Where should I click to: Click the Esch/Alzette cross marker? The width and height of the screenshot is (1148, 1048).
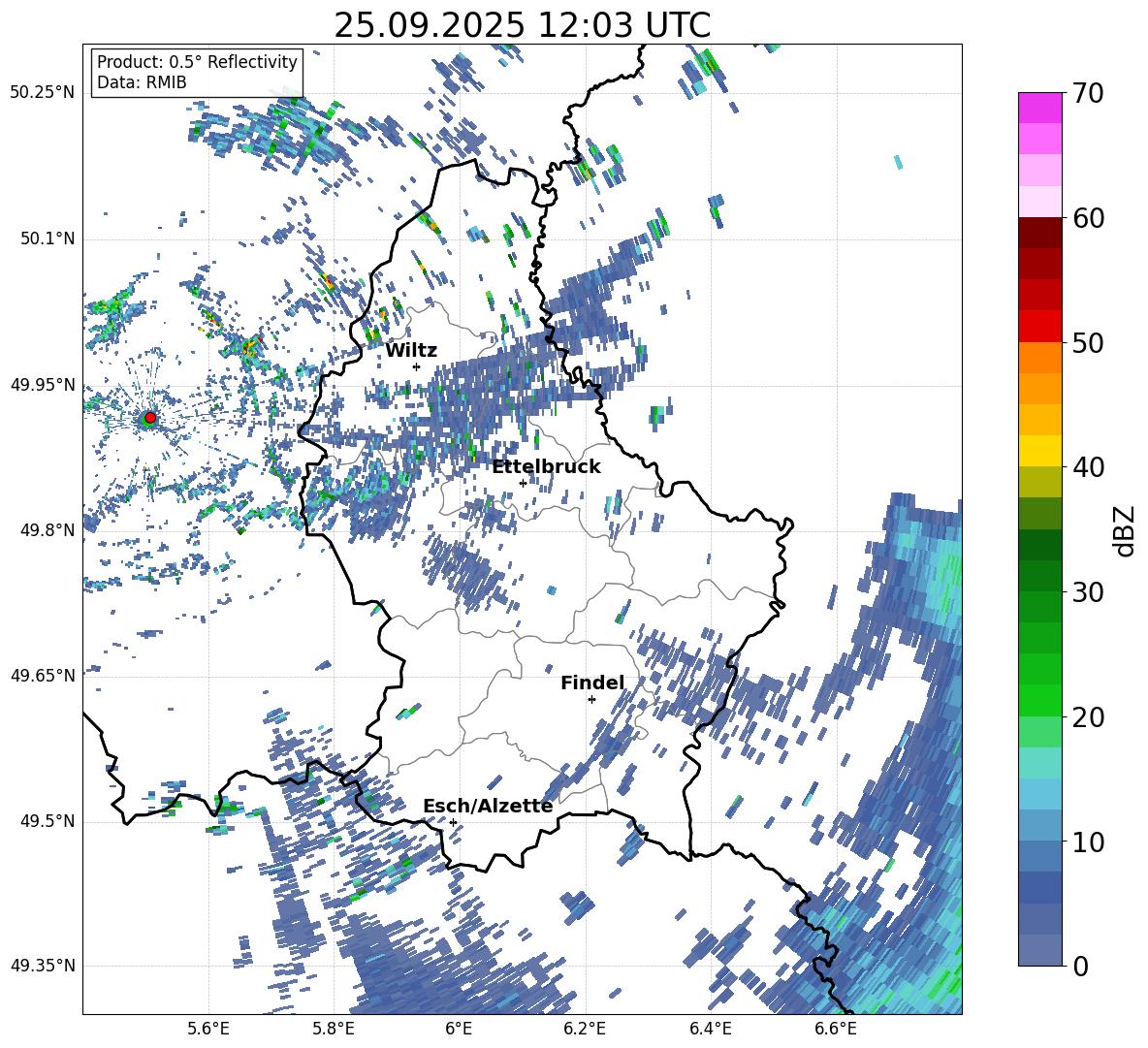pos(453,822)
